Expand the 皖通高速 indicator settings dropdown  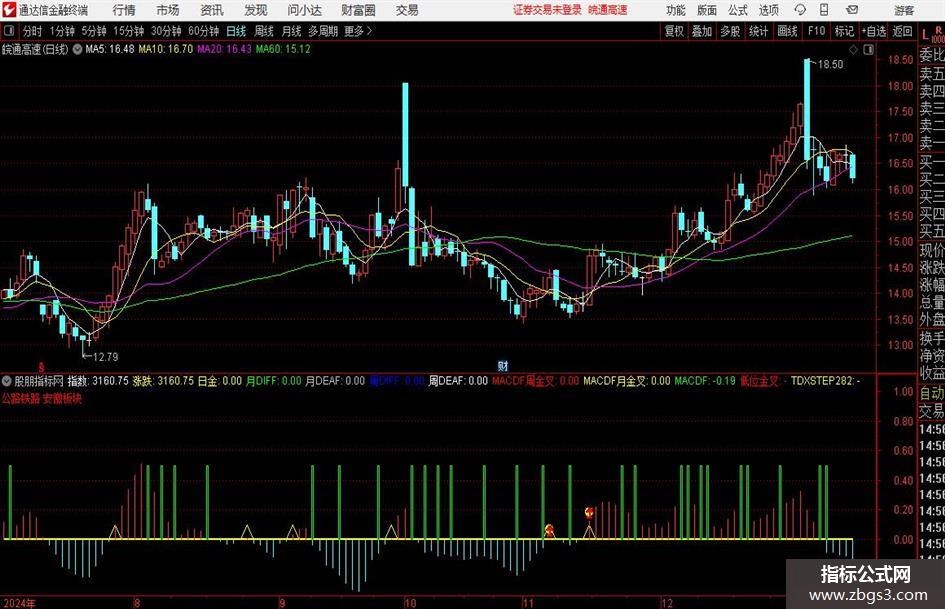[77, 49]
